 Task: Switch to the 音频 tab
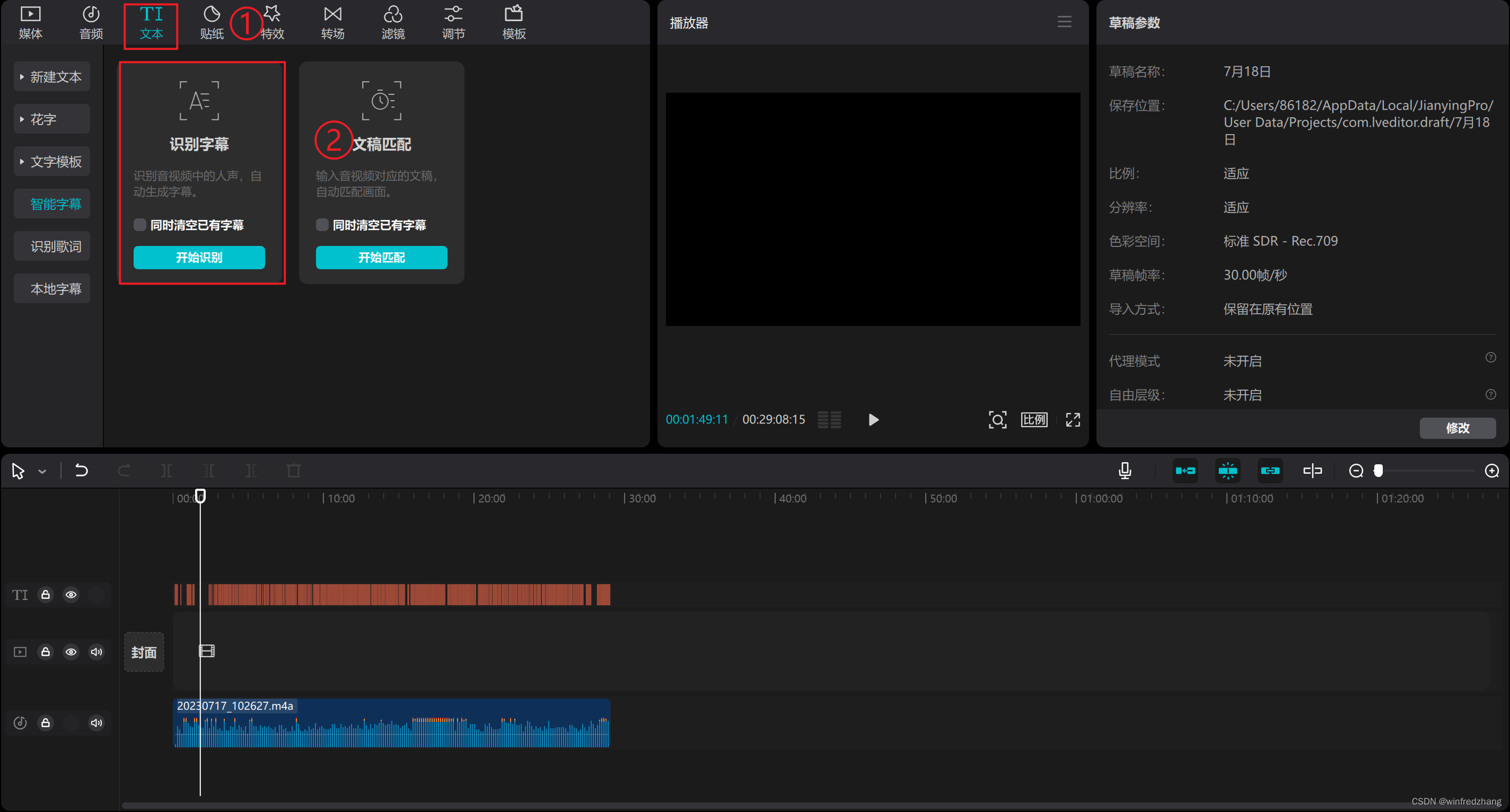coord(91,23)
